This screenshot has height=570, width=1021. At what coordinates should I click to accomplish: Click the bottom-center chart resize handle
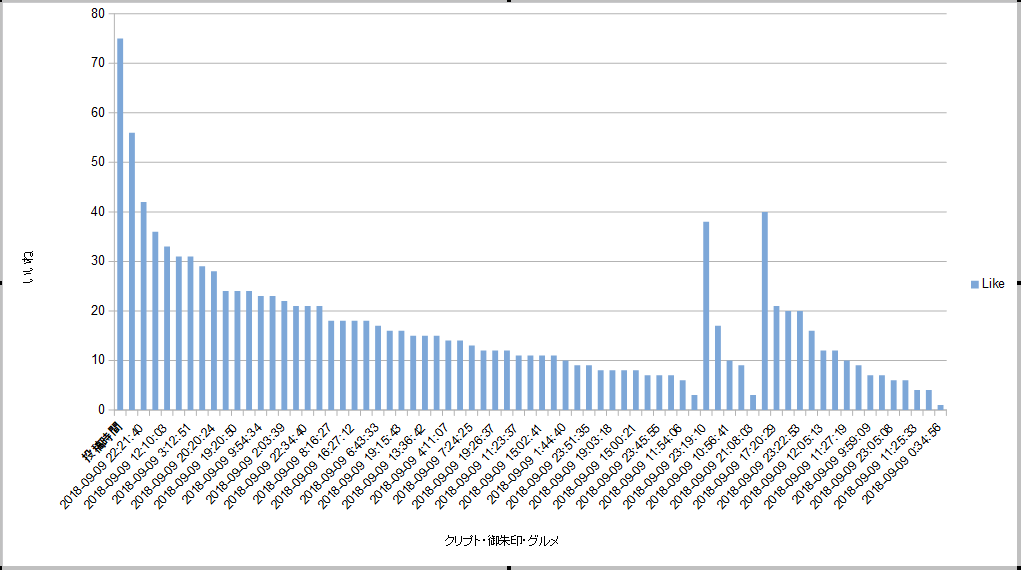510,567
